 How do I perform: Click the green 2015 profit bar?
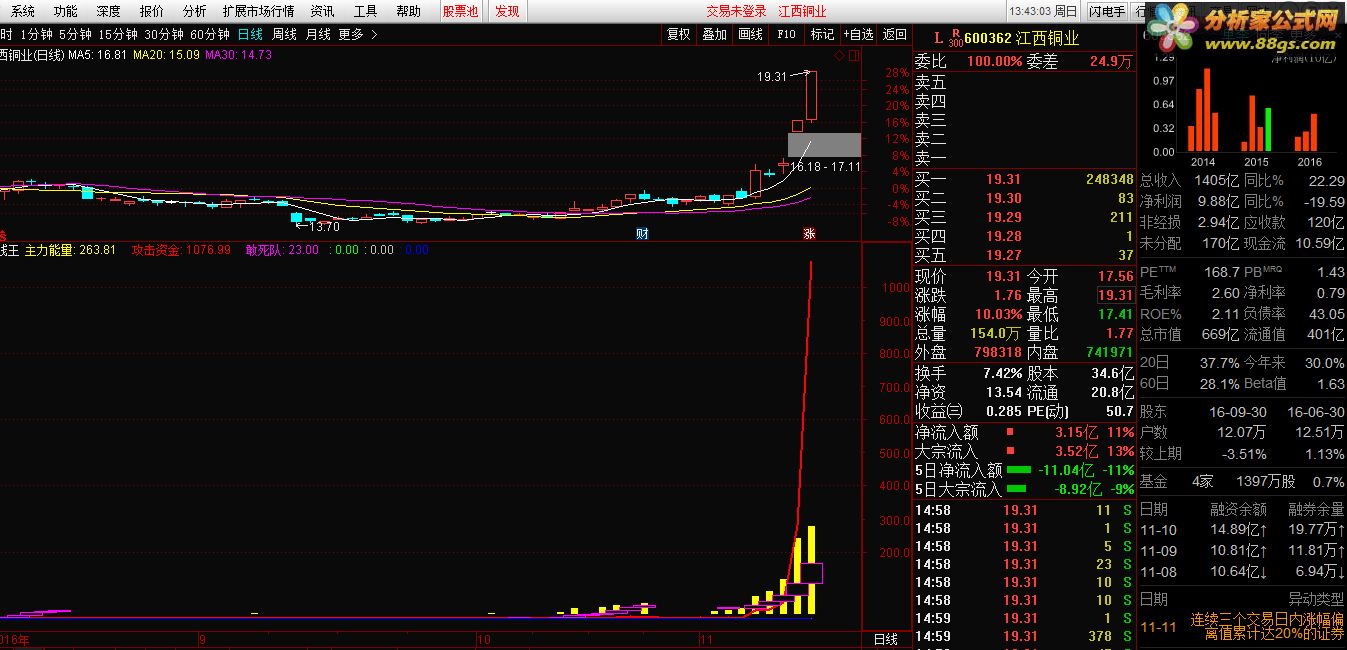pyautogui.click(x=1268, y=130)
